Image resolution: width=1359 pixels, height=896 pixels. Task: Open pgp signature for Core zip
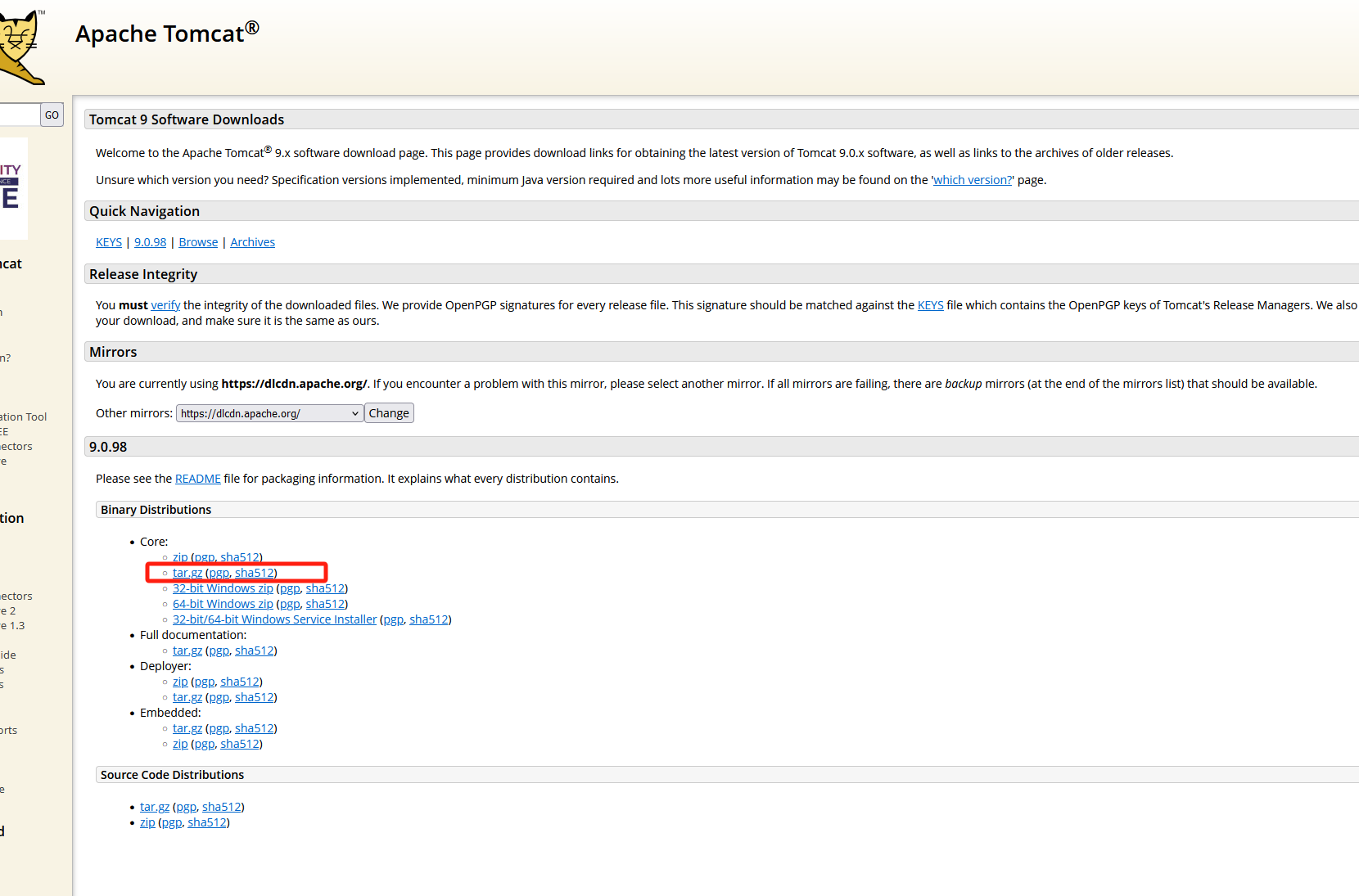point(205,557)
